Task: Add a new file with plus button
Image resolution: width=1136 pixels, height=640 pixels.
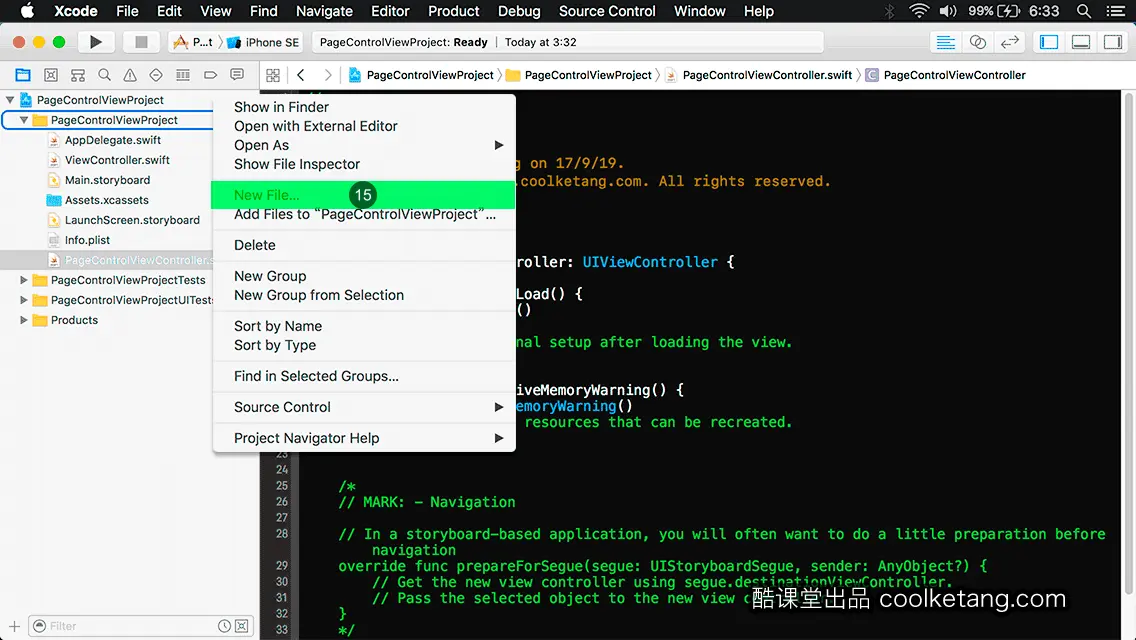Action: 14,626
